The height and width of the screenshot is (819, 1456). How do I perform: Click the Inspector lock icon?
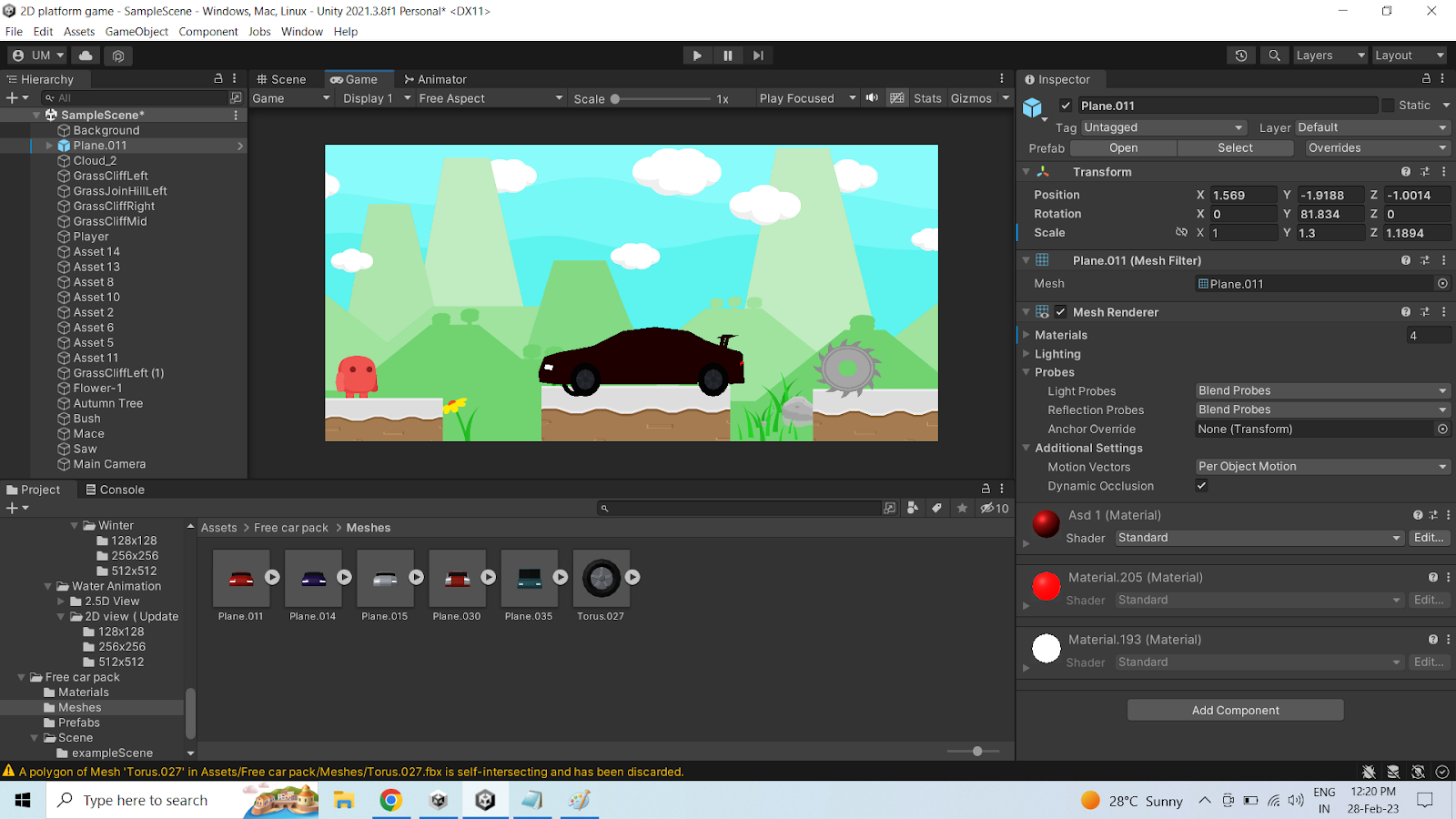click(1426, 79)
